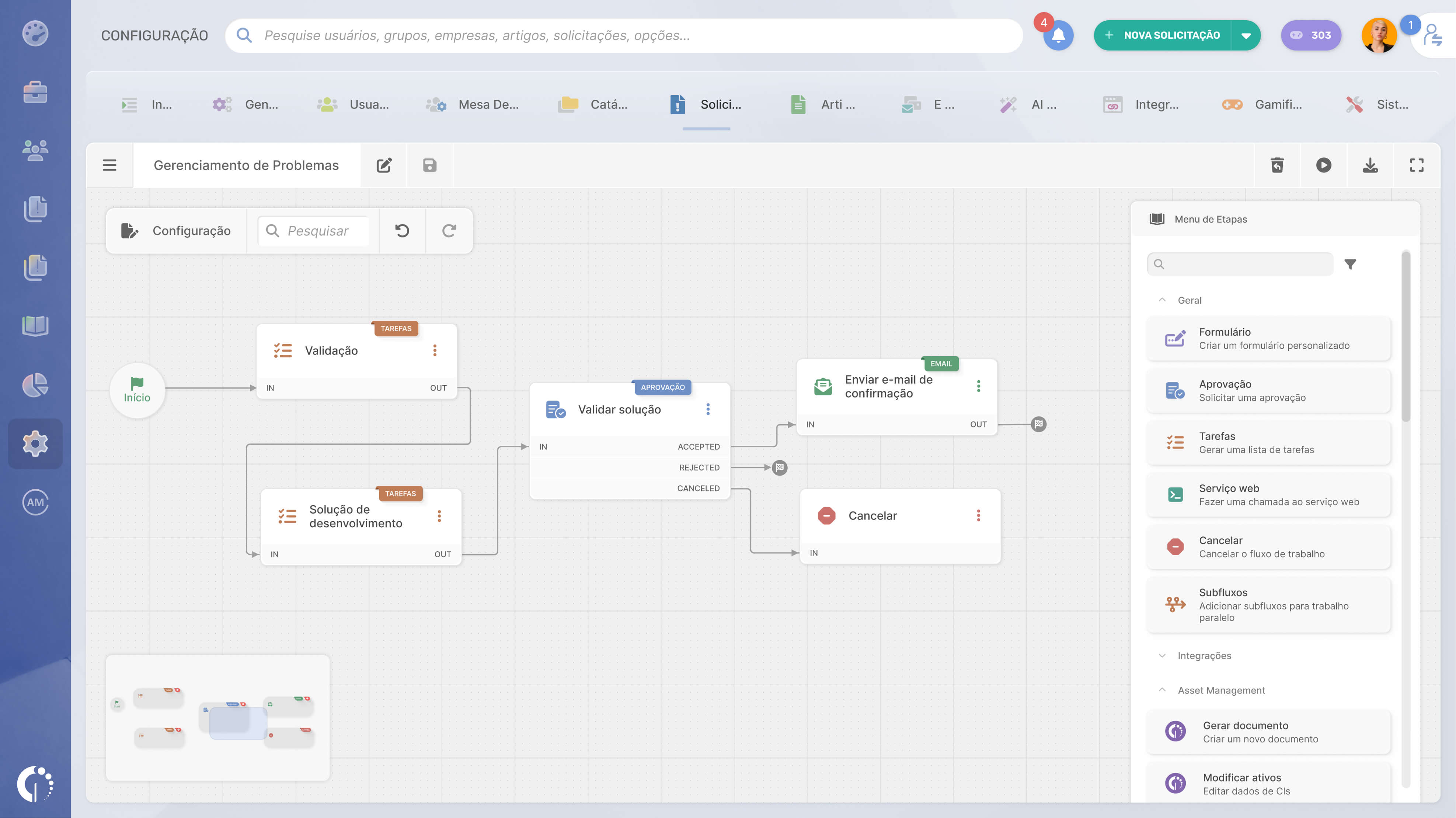
Task: Open the AM asset management sidebar icon
Action: click(35, 502)
